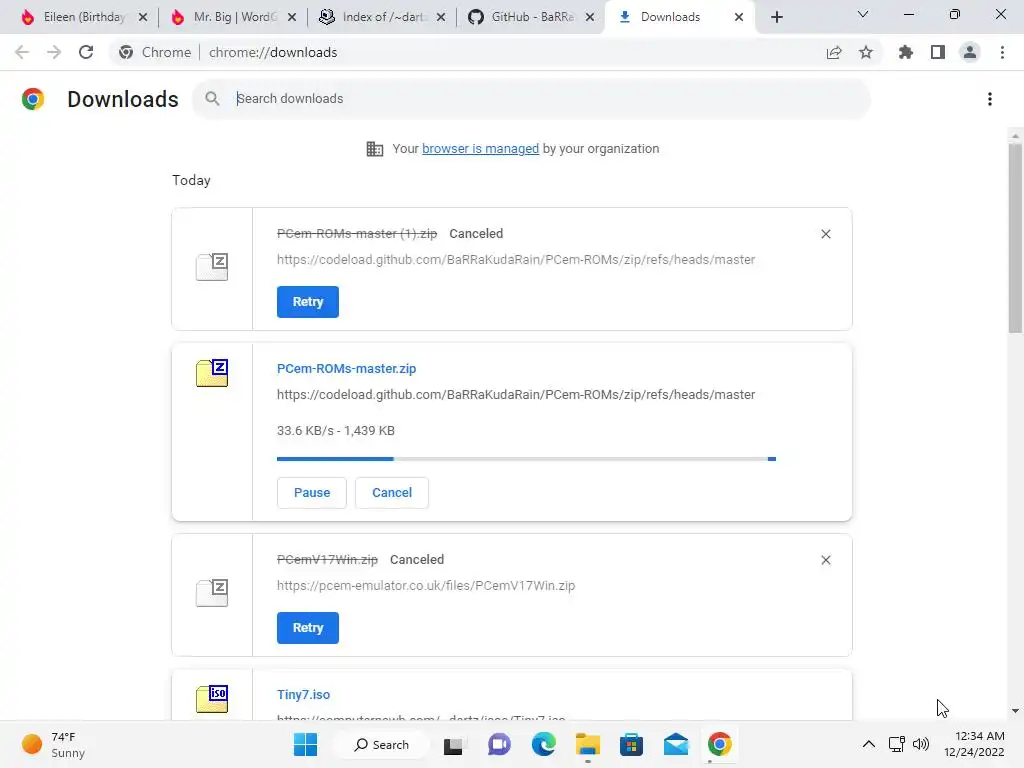The image size is (1024, 768).
Task: Click the search magnifier icon in downloads
Action: (x=212, y=99)
